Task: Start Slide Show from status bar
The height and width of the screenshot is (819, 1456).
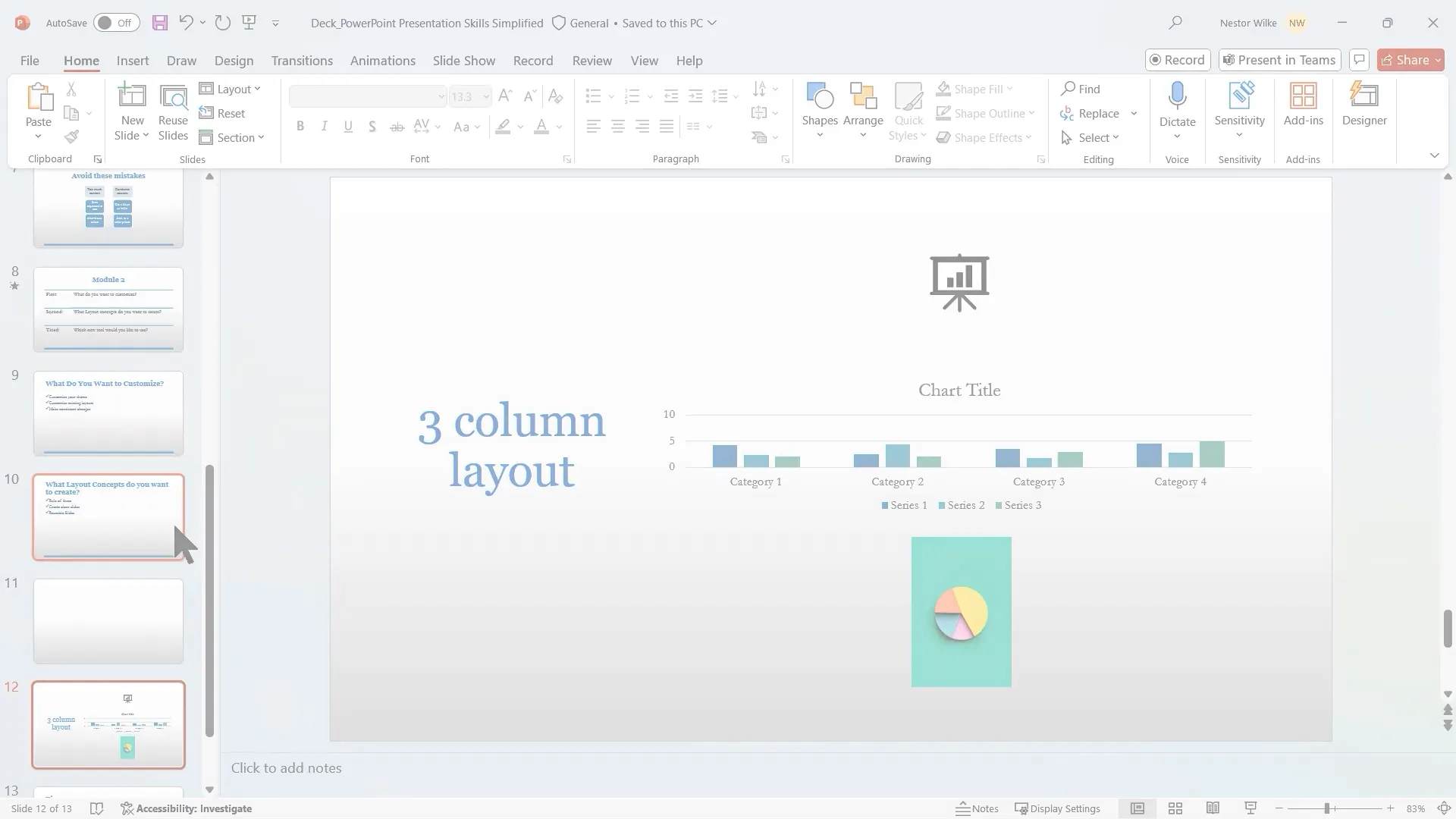Action: pos(1250,808)
